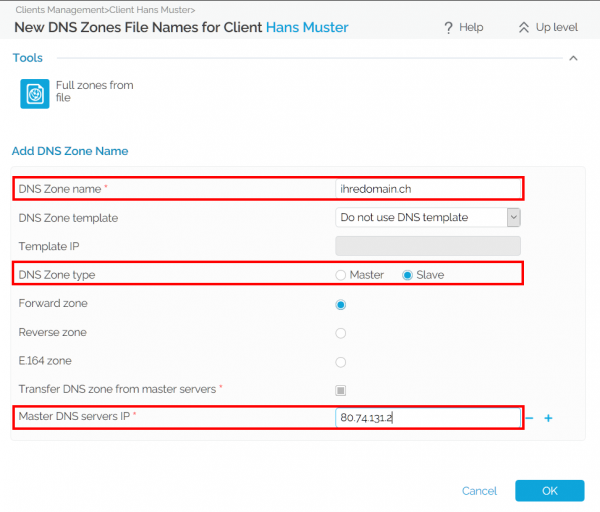Click the Cancel link
Image resolution: width=600 pixels, height=512 pixels.
479,491
